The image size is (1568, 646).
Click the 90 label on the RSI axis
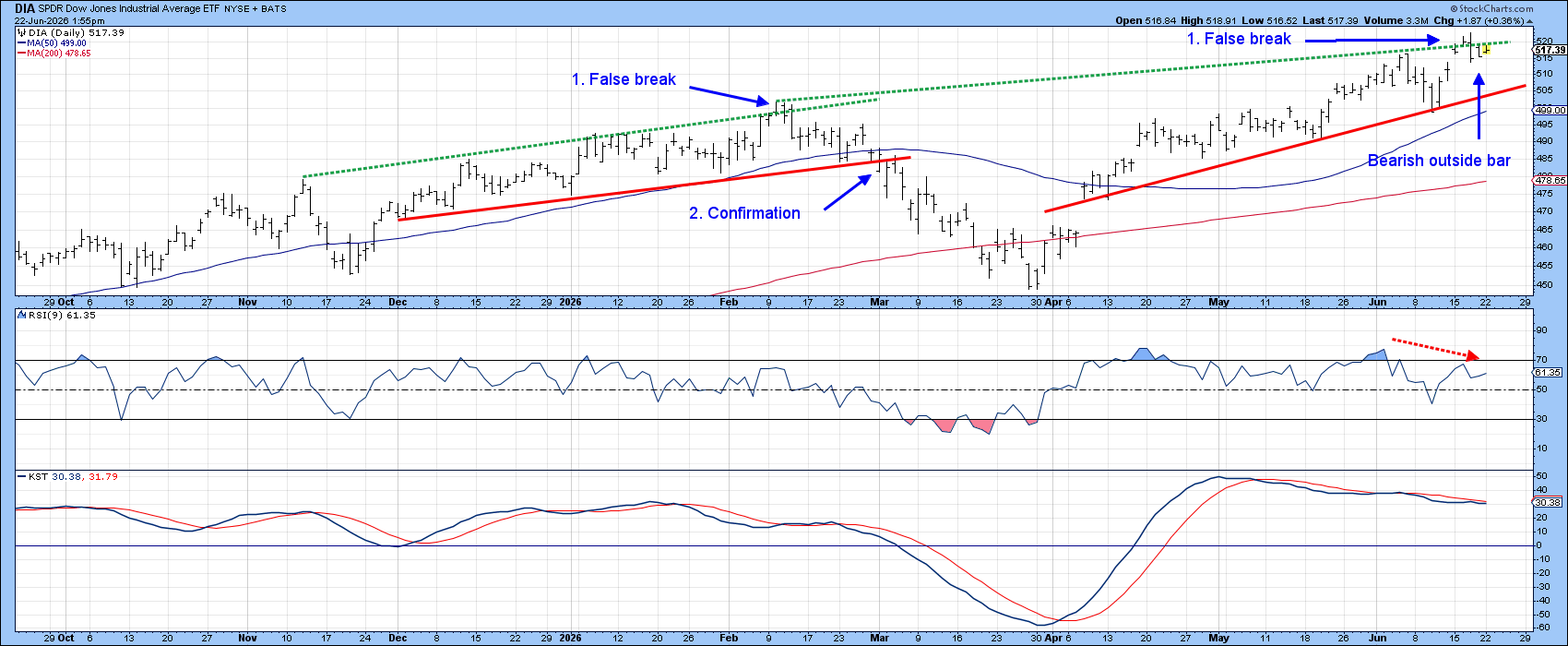coord(1540,330)
